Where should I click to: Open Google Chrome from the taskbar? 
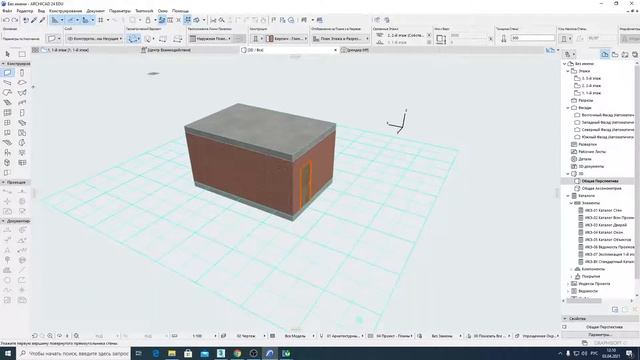237,353
